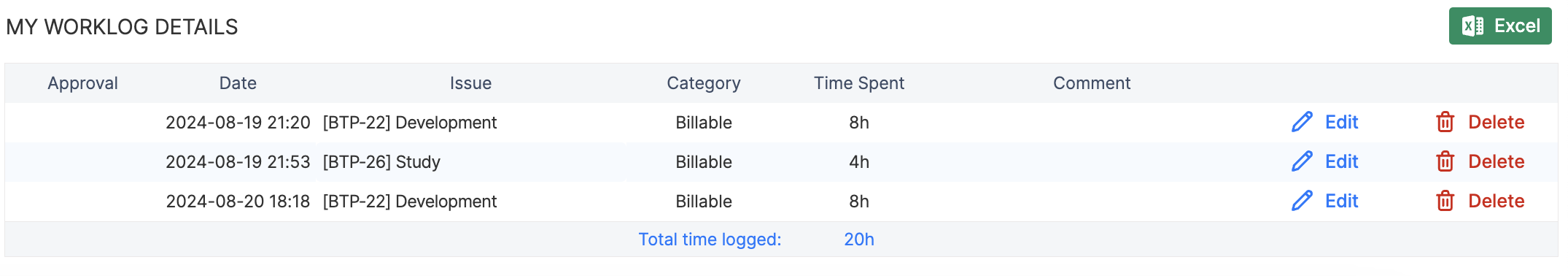Export the worklog with the Excel button
This screenshot has height=276, width=1568.
tap(1500, 26)
